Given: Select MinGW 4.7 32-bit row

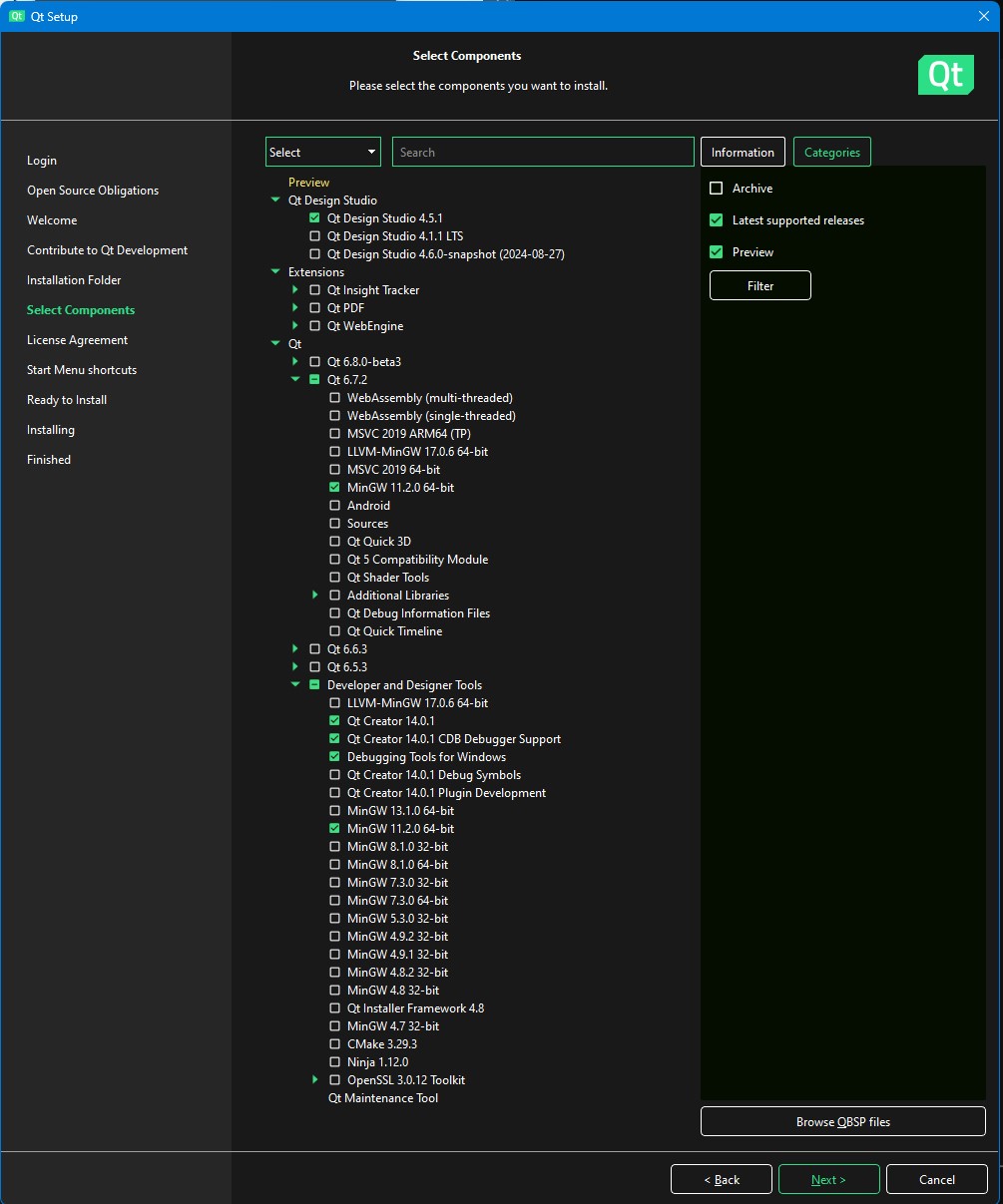Looking at the screenshot, I should [x=393, y=1026].
